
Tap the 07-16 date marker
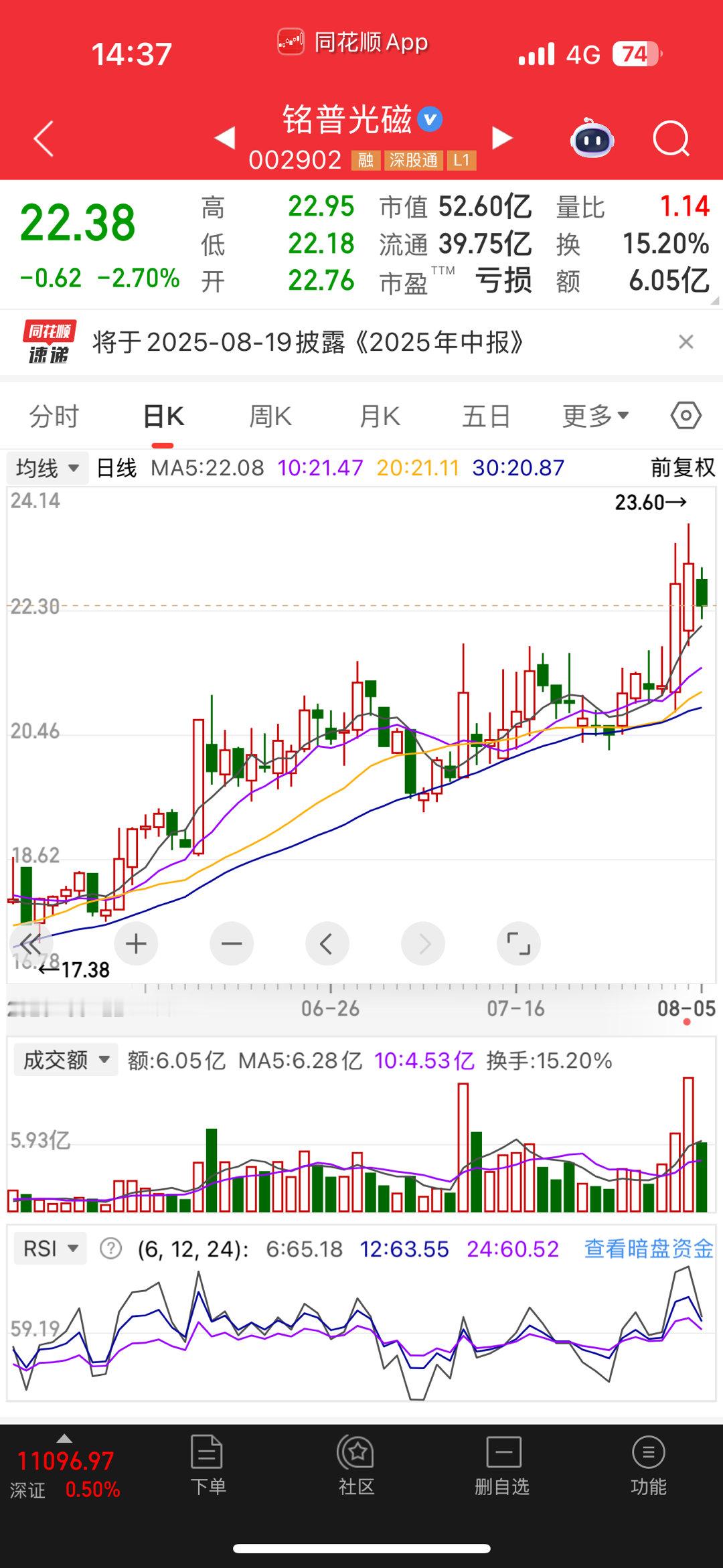515,1008
